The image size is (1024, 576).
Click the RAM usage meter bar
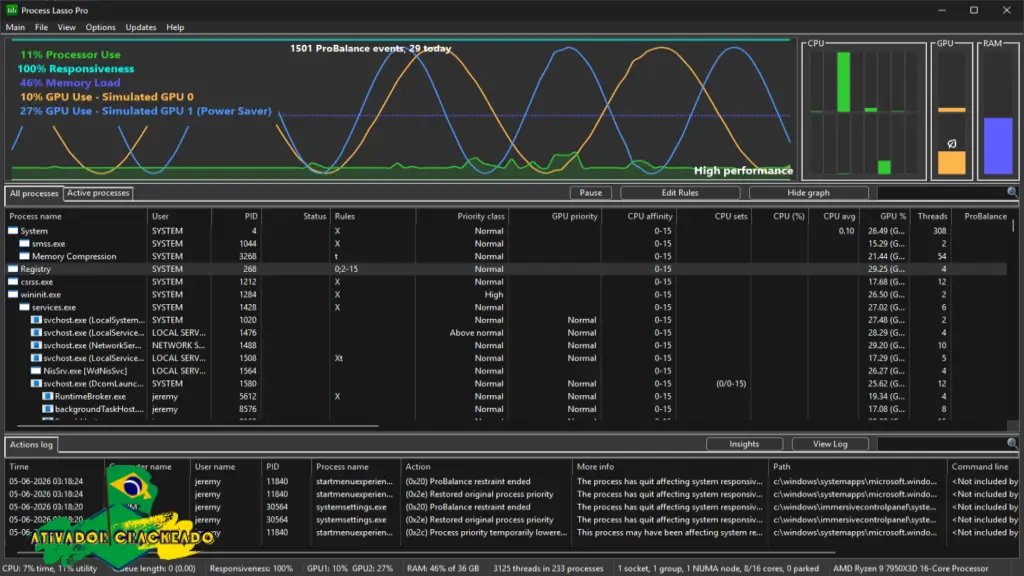998,146
